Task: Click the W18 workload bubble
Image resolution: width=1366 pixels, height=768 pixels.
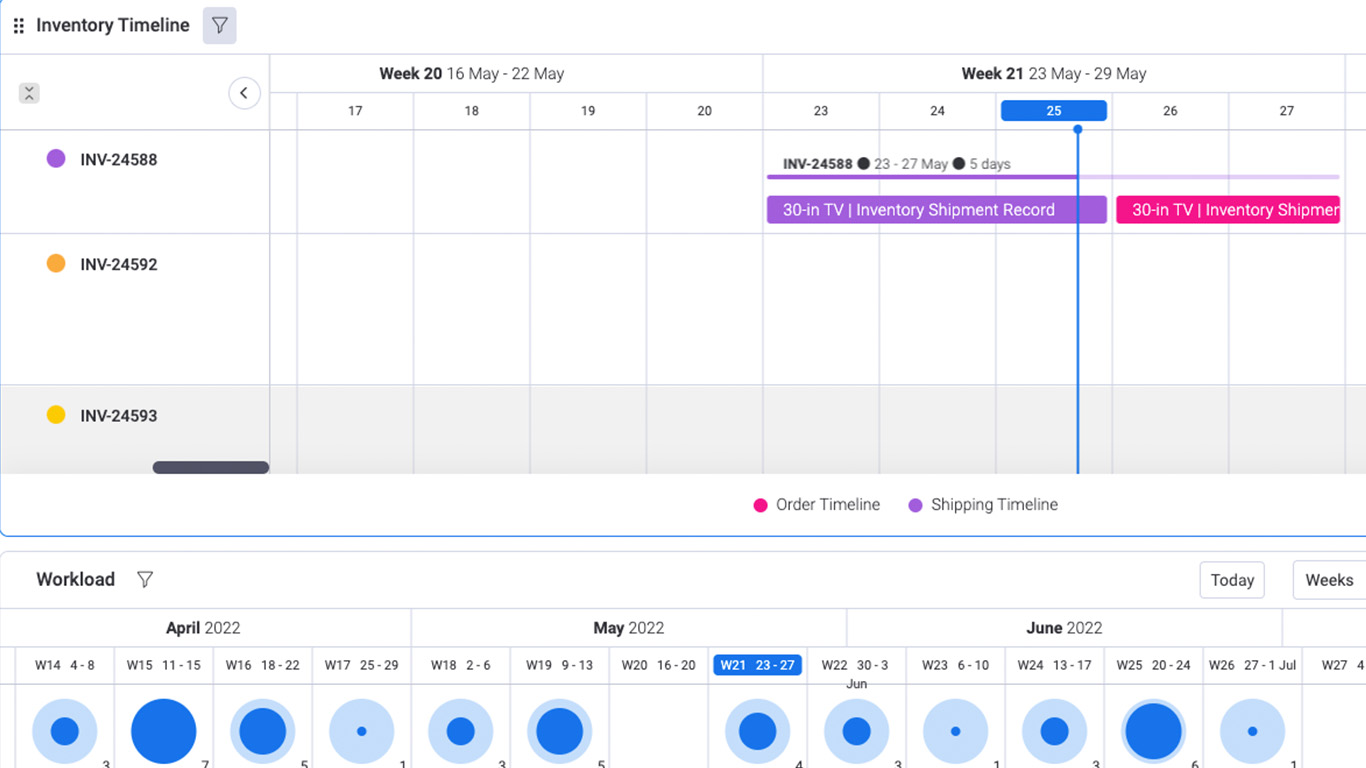Action: (461, 731)
